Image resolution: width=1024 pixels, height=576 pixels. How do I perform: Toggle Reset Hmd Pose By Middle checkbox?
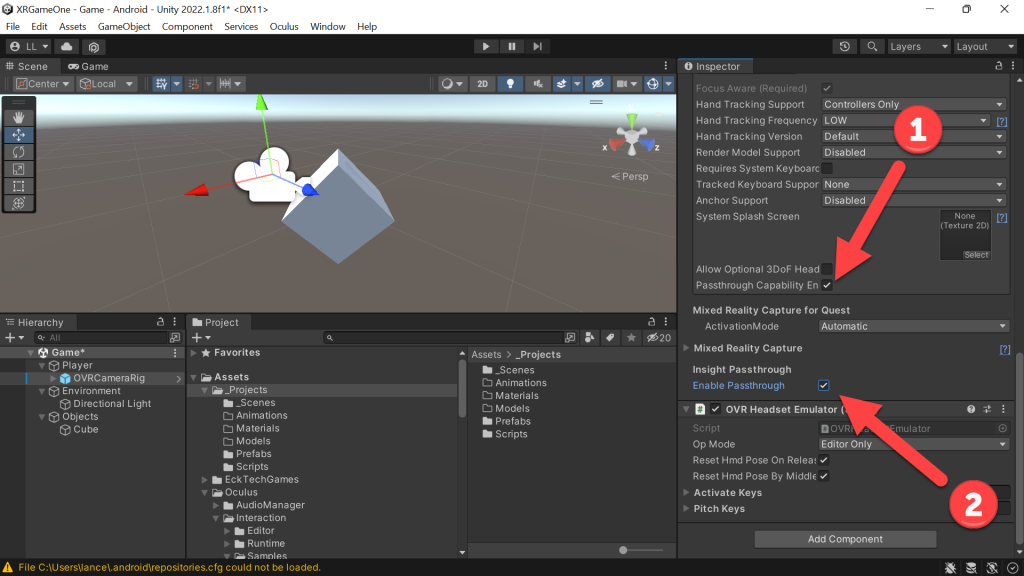(824, 476)
